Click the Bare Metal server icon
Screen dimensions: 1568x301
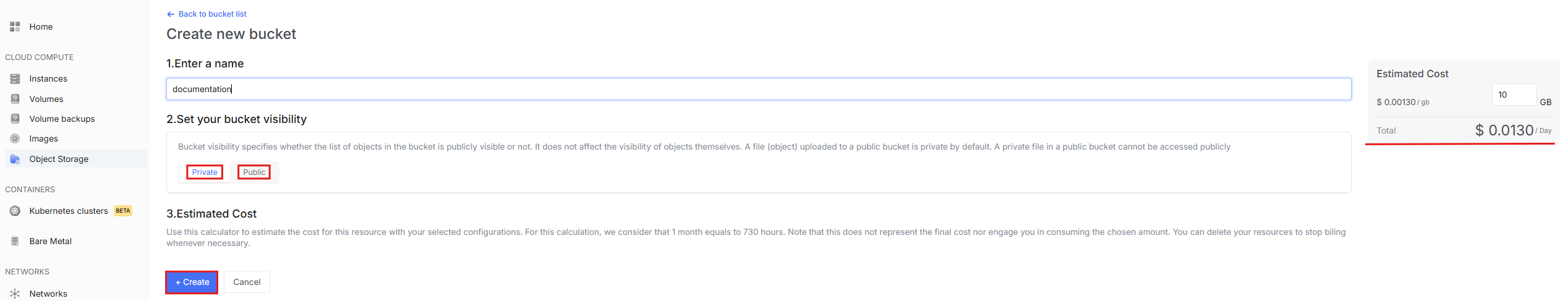pyautogui.click(x=15, y=241)
